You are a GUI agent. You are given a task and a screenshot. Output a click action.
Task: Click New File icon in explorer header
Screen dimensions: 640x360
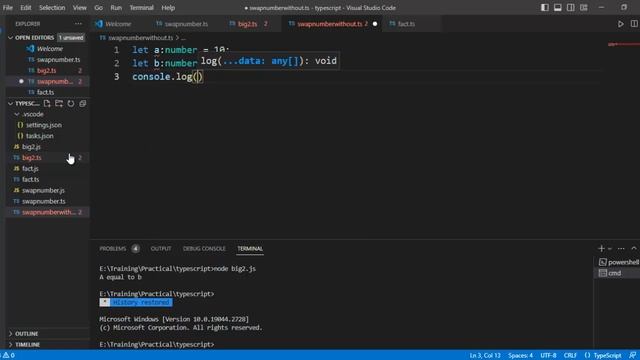(x=47, y=103)
